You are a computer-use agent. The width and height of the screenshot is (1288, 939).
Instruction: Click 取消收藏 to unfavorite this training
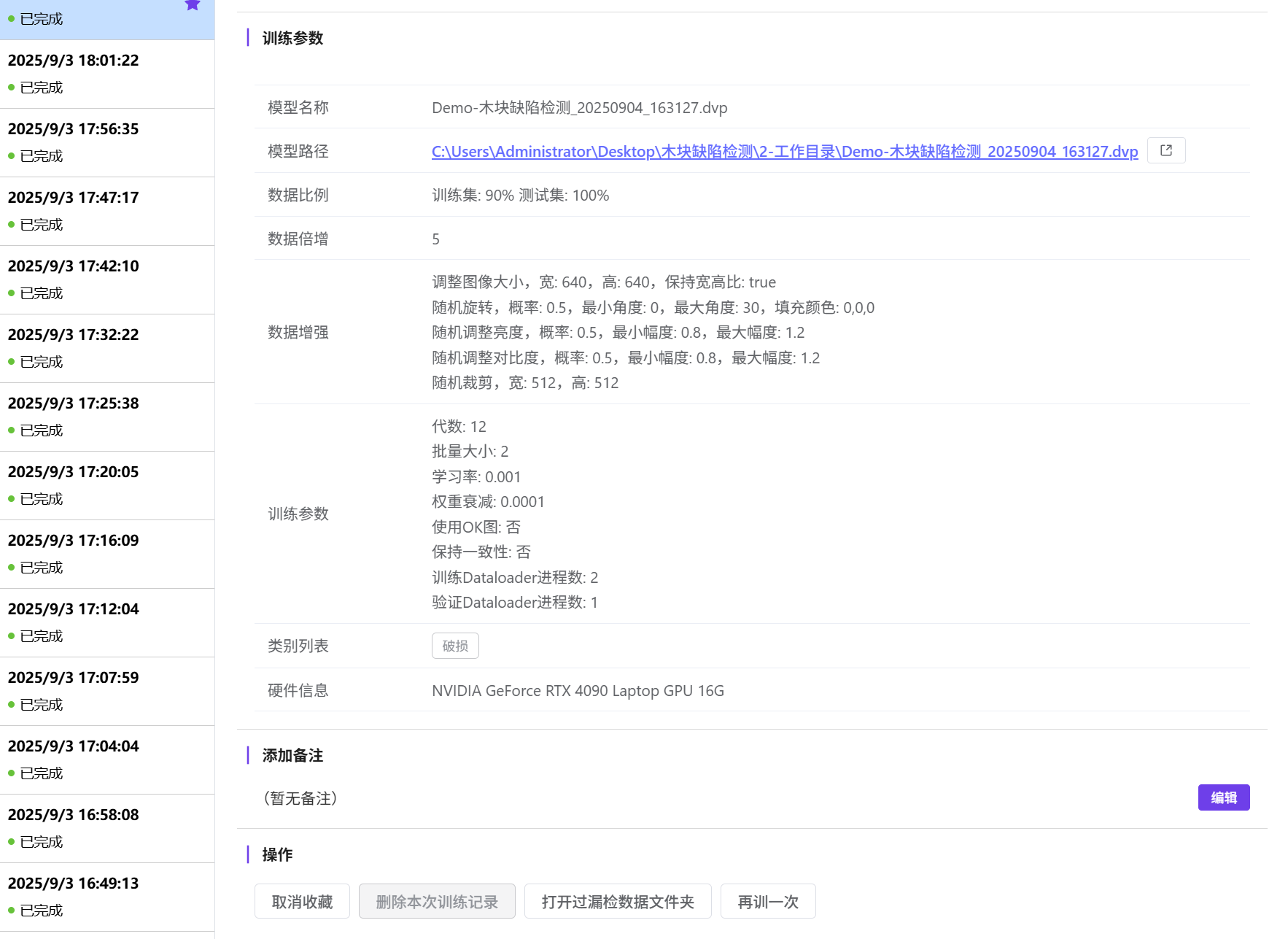point(302,902)
